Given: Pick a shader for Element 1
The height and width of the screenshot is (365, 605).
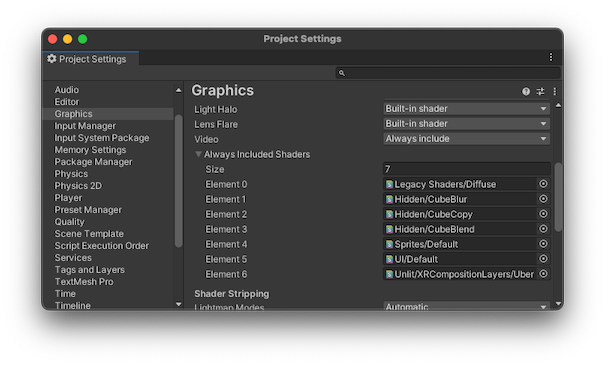Looking at the screenshot, I should coord(543,199).
